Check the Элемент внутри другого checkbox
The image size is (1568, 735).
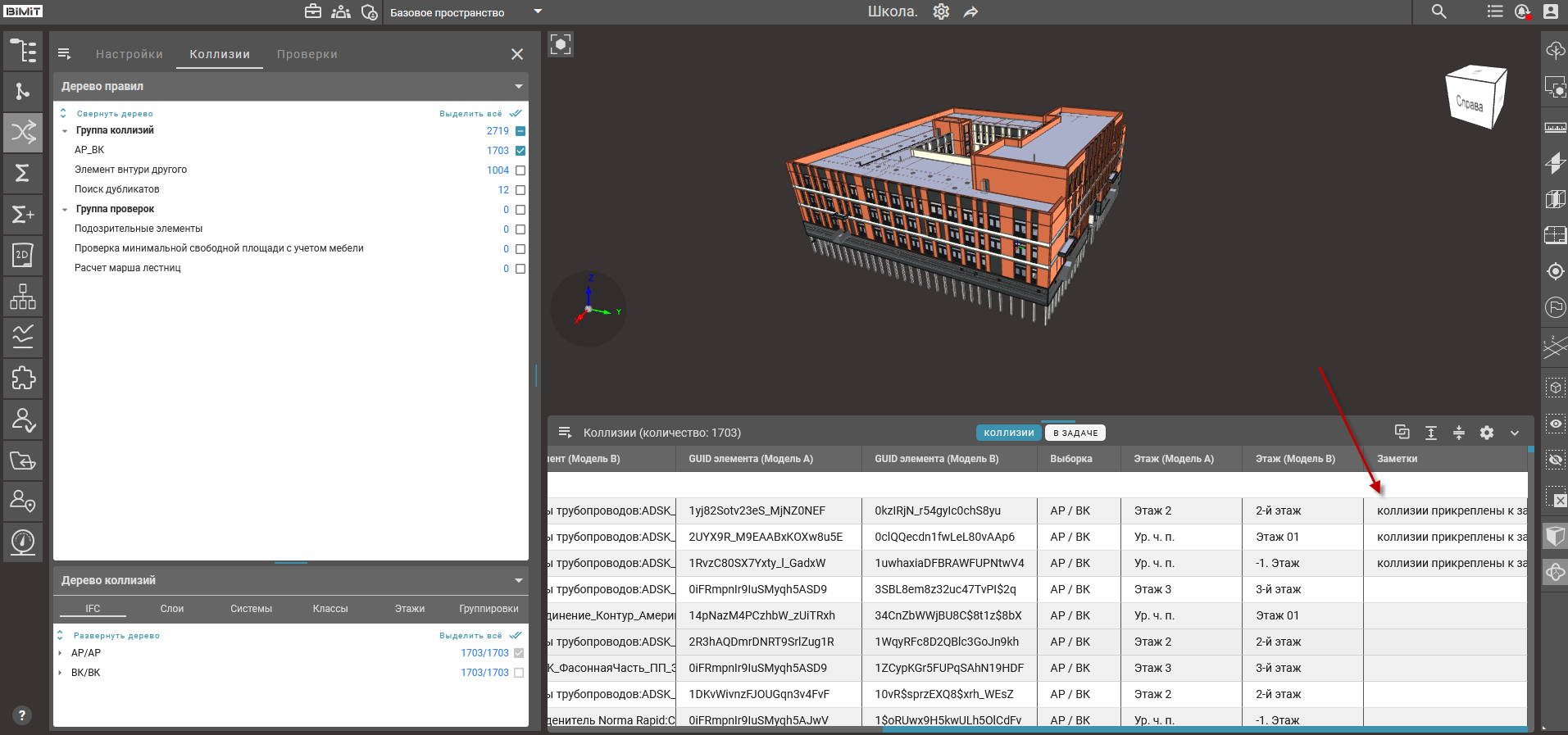pos(520,170)
